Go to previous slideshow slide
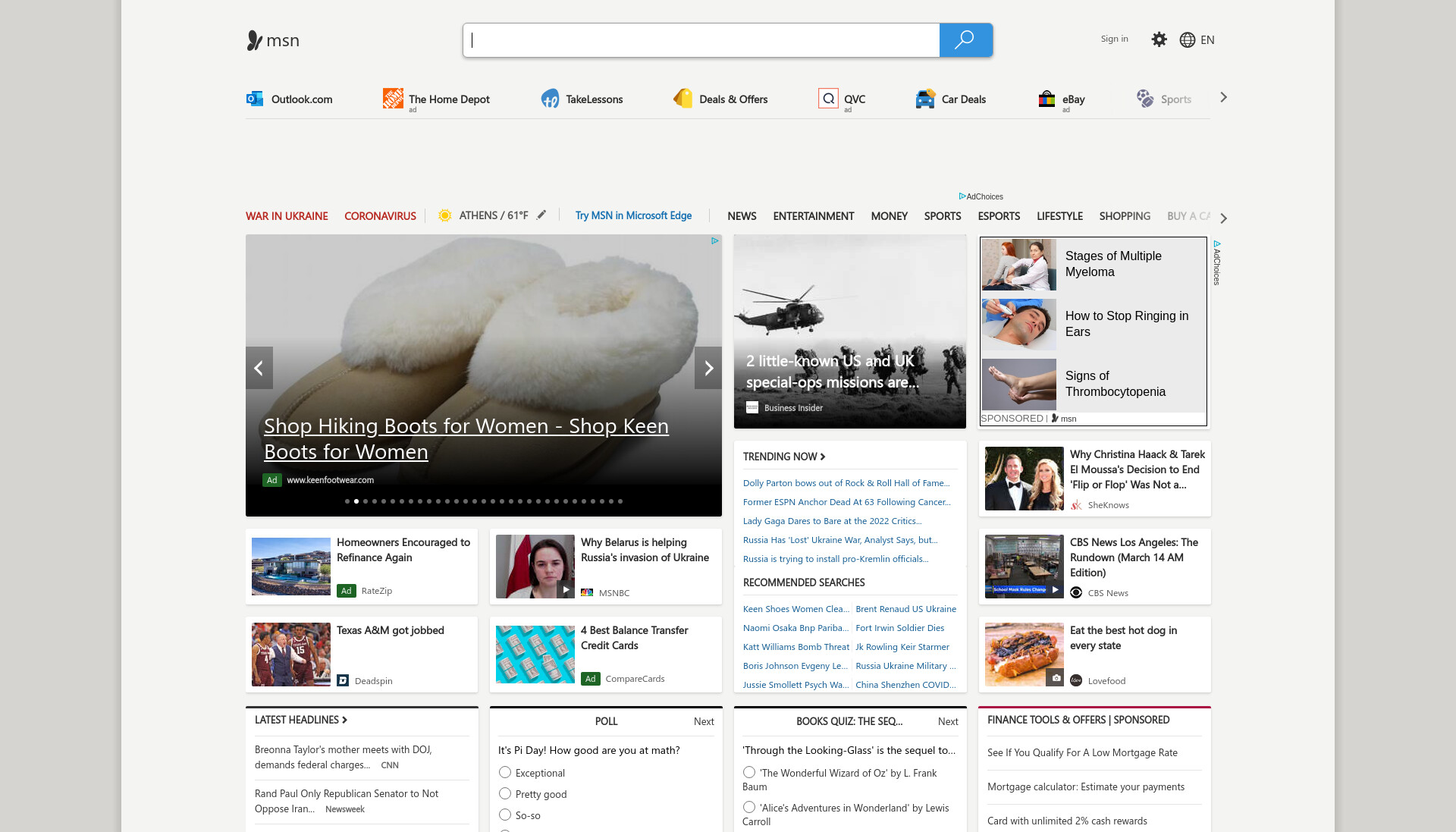The width and height of the screenshot is (1456, 832). [x=259, y=368]
